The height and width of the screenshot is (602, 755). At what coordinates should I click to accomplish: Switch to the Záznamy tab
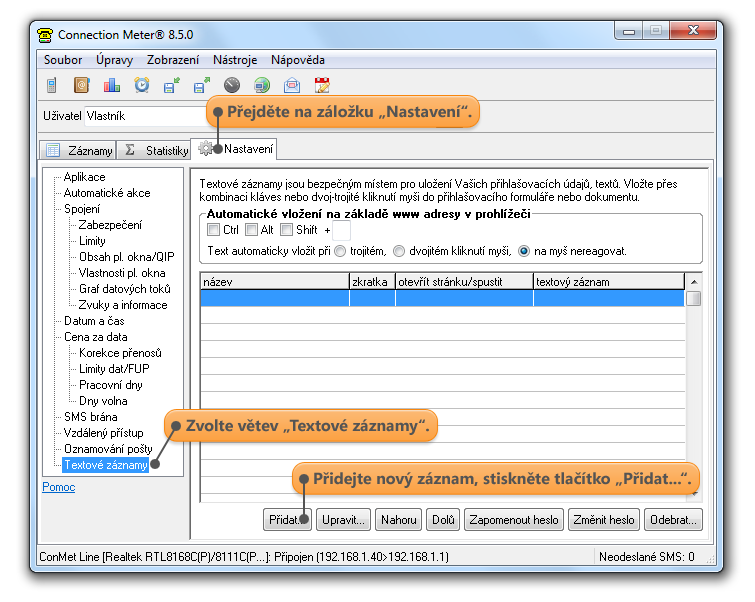coord(78,150)
